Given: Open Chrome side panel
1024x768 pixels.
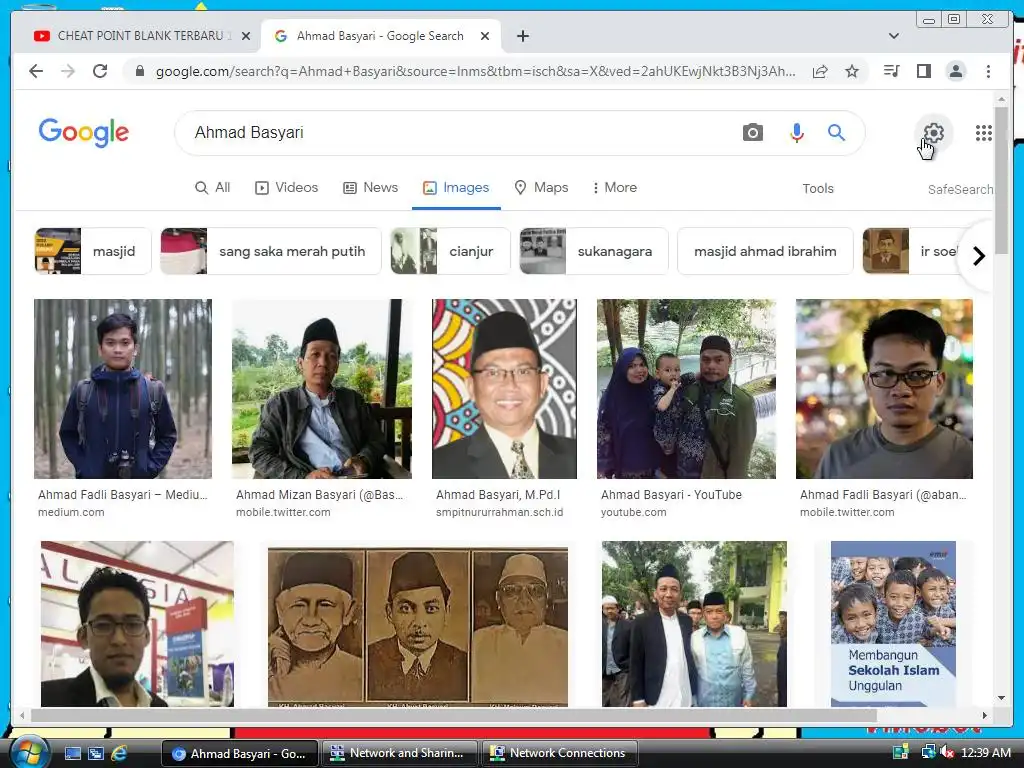Looking at the screenshot, I should point(923,71).
